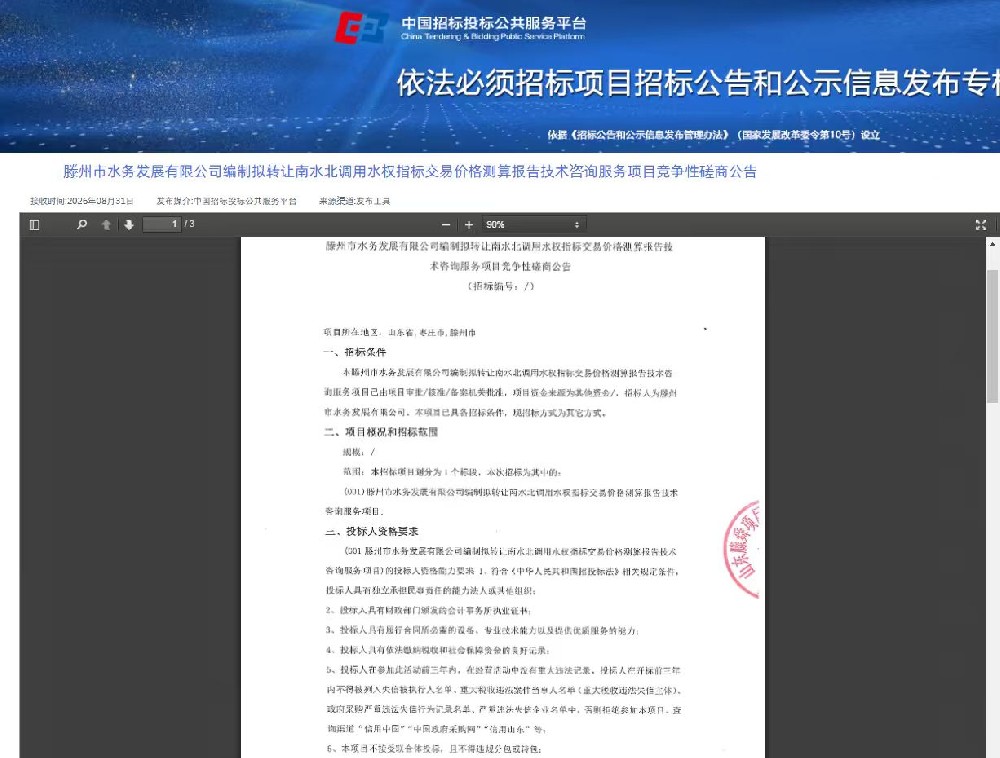The height and width of the screenshot is (758, 1000).
Task: Select the 发布媒介 中国招标投标公共服务平台 text
Action: 226,201
